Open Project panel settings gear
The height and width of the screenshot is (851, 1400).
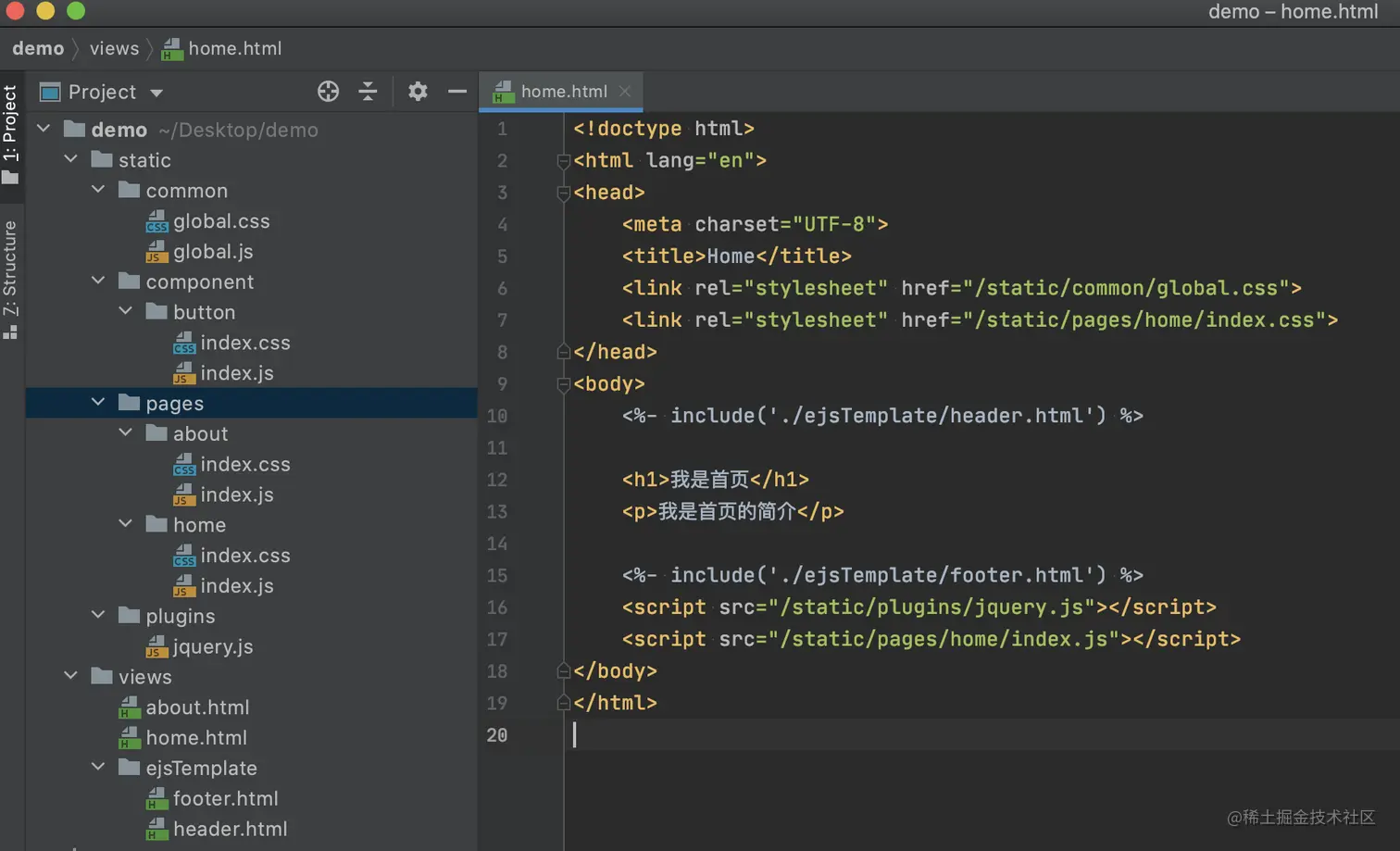click(418, 91)
